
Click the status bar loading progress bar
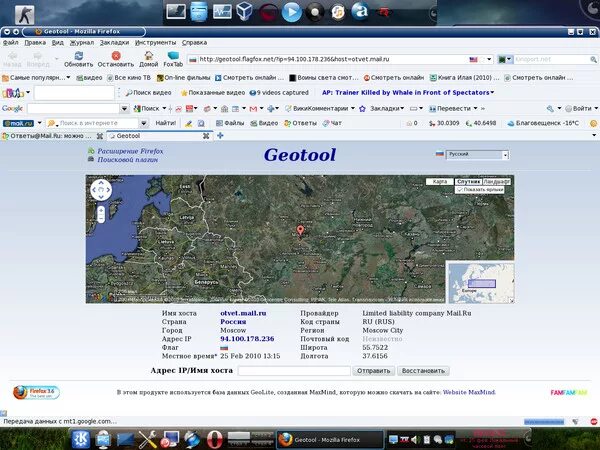544,422
